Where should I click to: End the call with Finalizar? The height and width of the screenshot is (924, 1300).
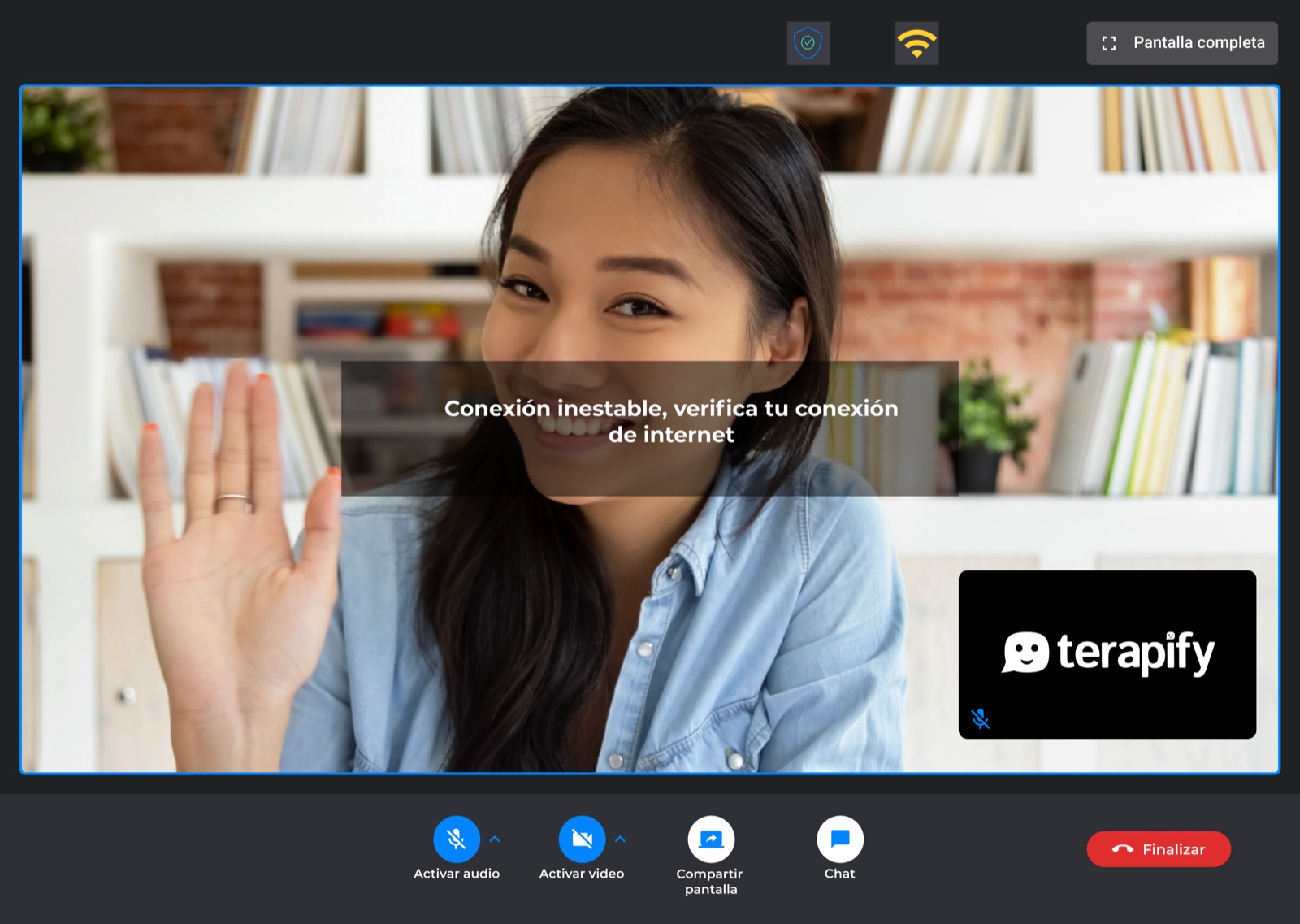1159,849
